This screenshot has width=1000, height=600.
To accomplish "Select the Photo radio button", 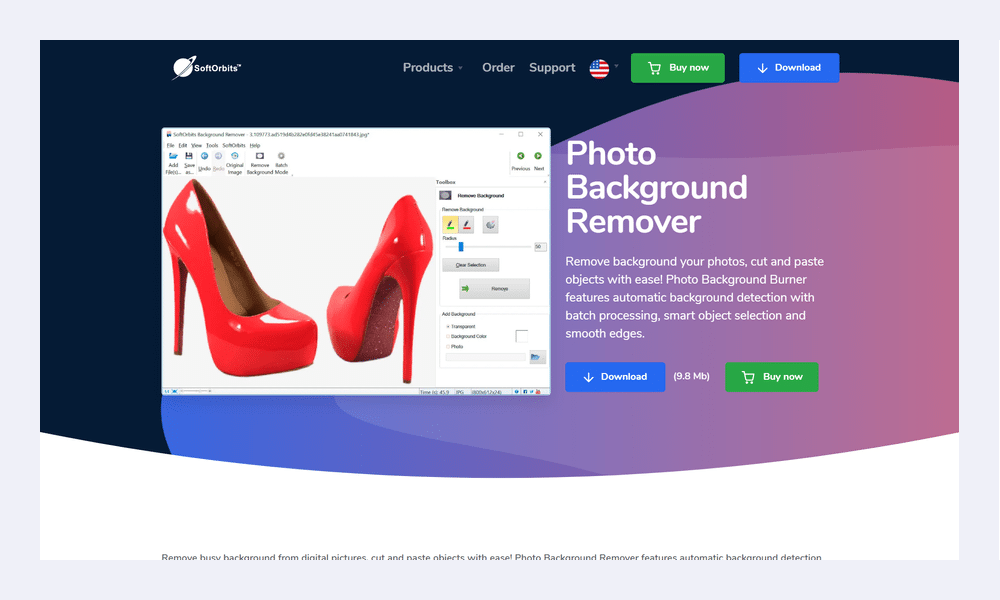I will pos(448,347).
